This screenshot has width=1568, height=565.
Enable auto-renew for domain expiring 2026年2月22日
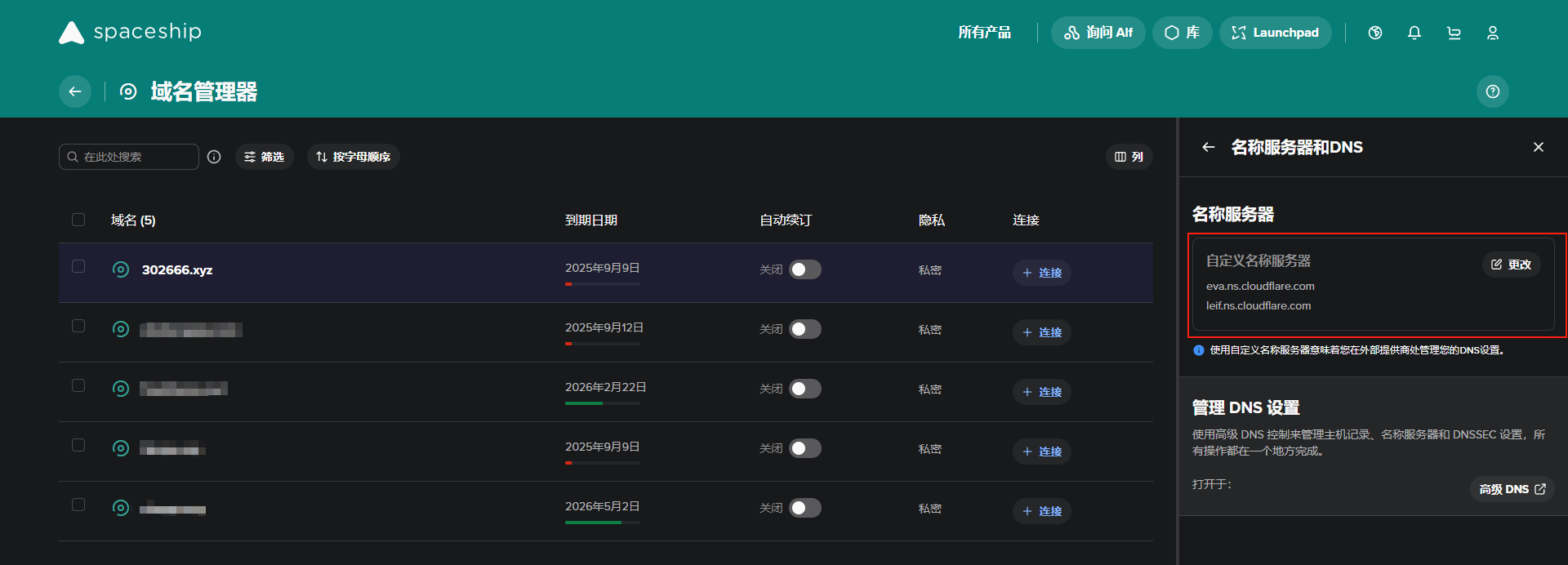[x=804, y=389]
